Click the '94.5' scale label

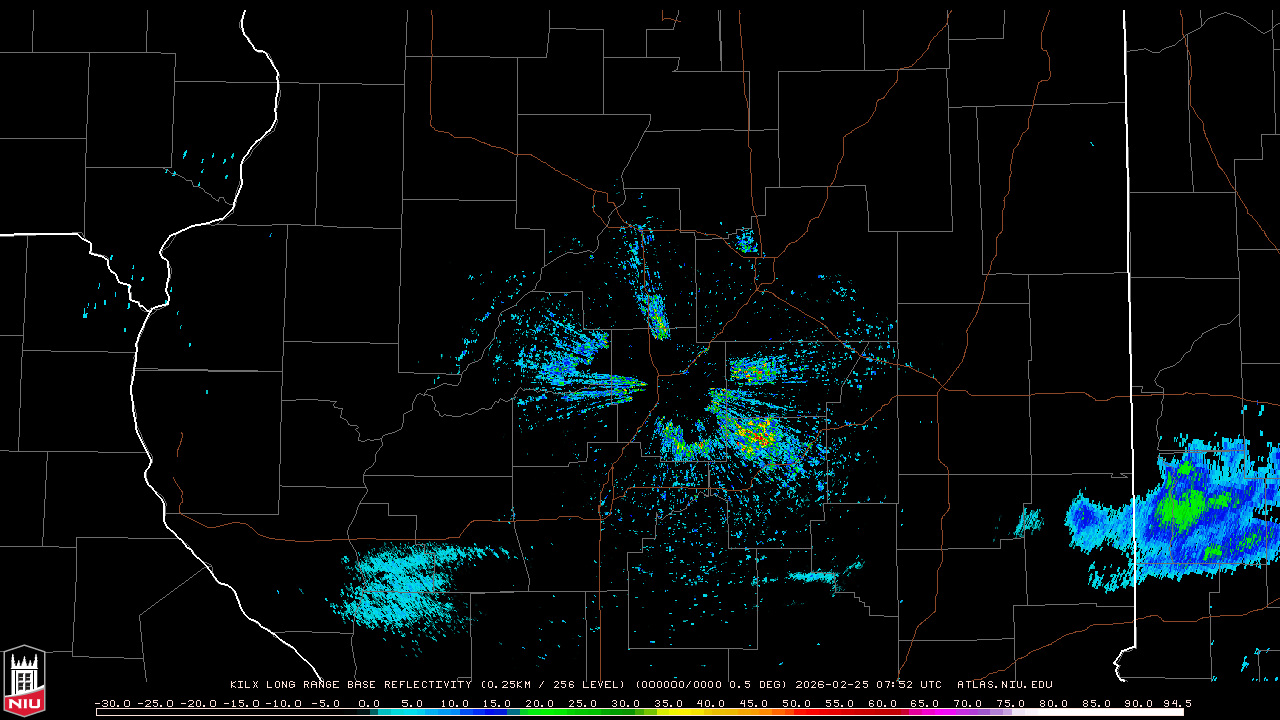[x=1176, y=703]
